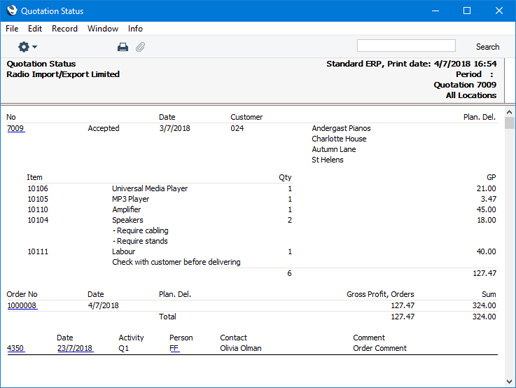Click items GP total 127.47
516x388 pixels.
[x=485, y=273]
